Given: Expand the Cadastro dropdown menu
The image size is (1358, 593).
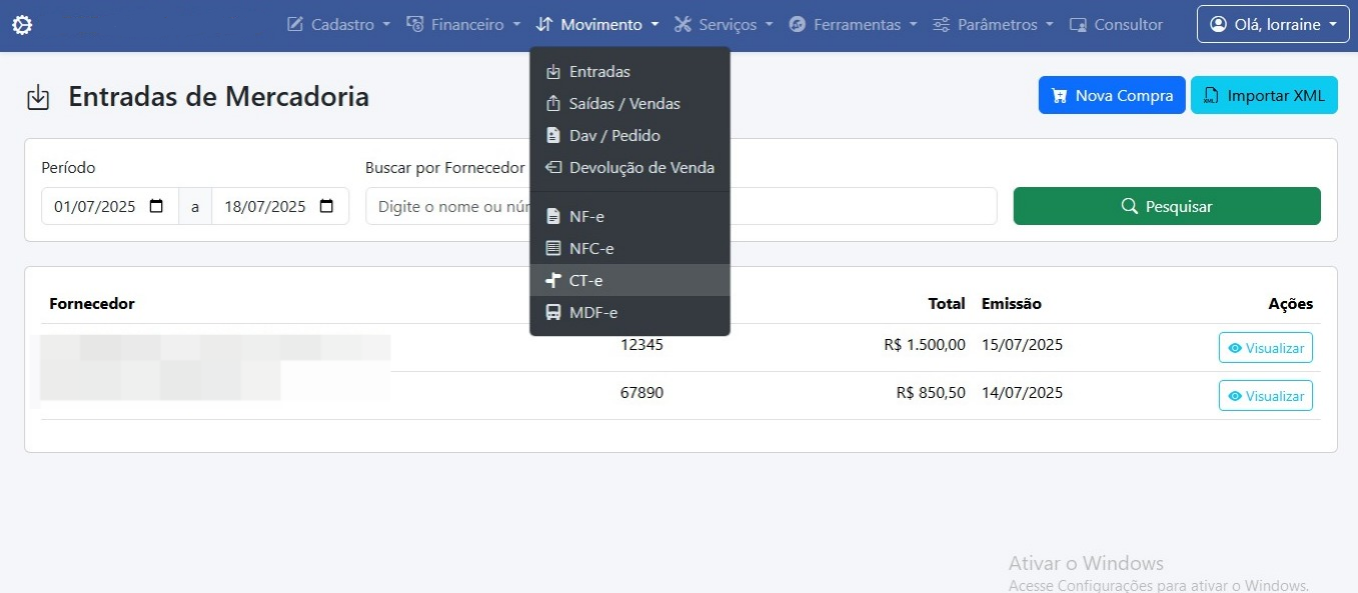Looking at the screenshot, I should point(338,25).
